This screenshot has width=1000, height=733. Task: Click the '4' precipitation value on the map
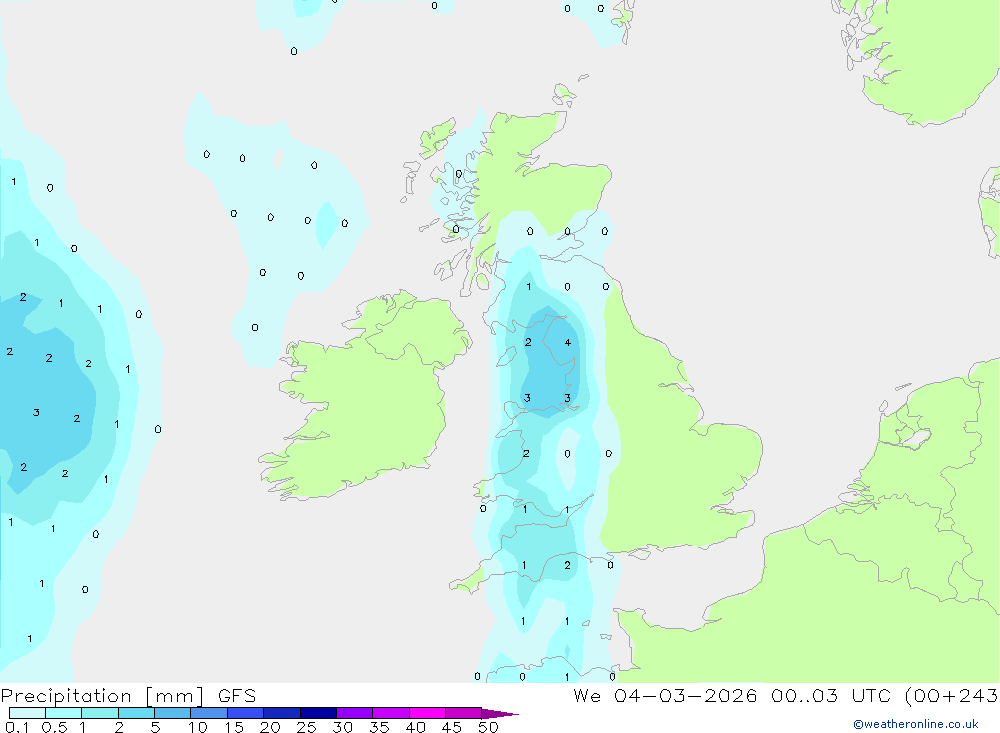click(568, 343)
